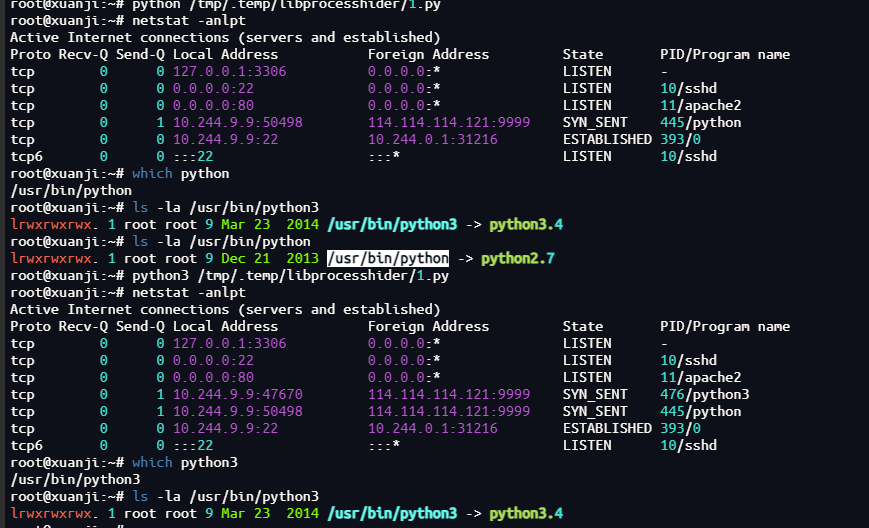The width and height of the screenshot is (869, 528).
Task: Click the first netstat -anlpt command
Action: click(188, 20)
